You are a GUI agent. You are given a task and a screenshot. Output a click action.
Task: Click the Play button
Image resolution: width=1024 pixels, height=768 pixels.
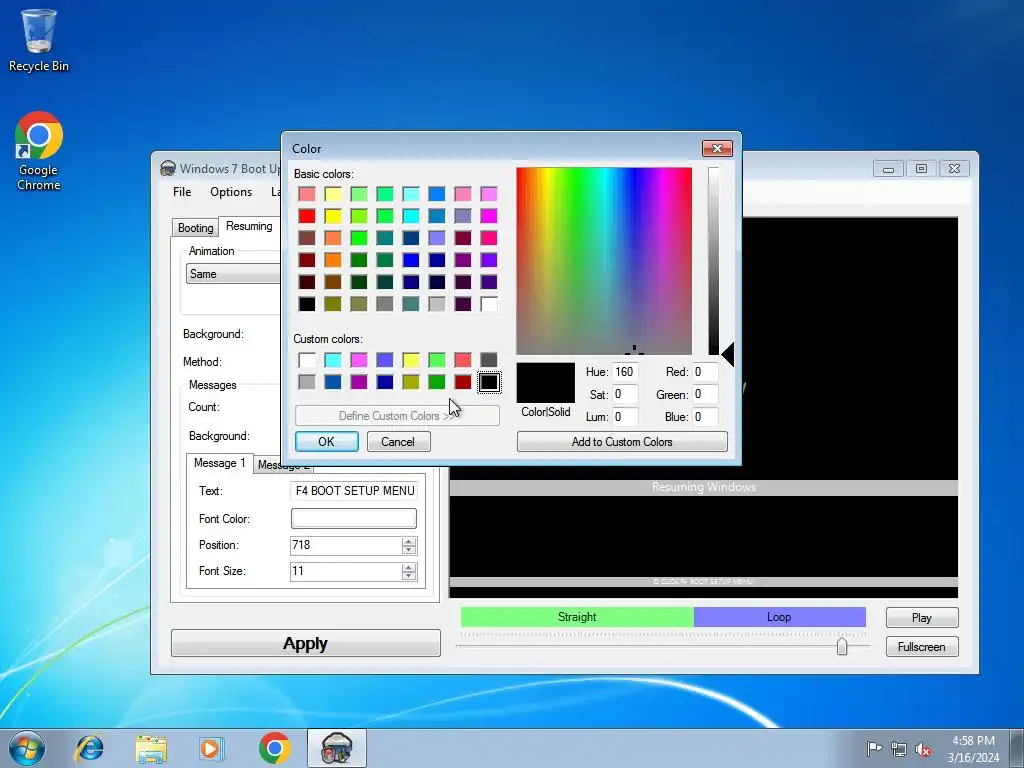922,618
